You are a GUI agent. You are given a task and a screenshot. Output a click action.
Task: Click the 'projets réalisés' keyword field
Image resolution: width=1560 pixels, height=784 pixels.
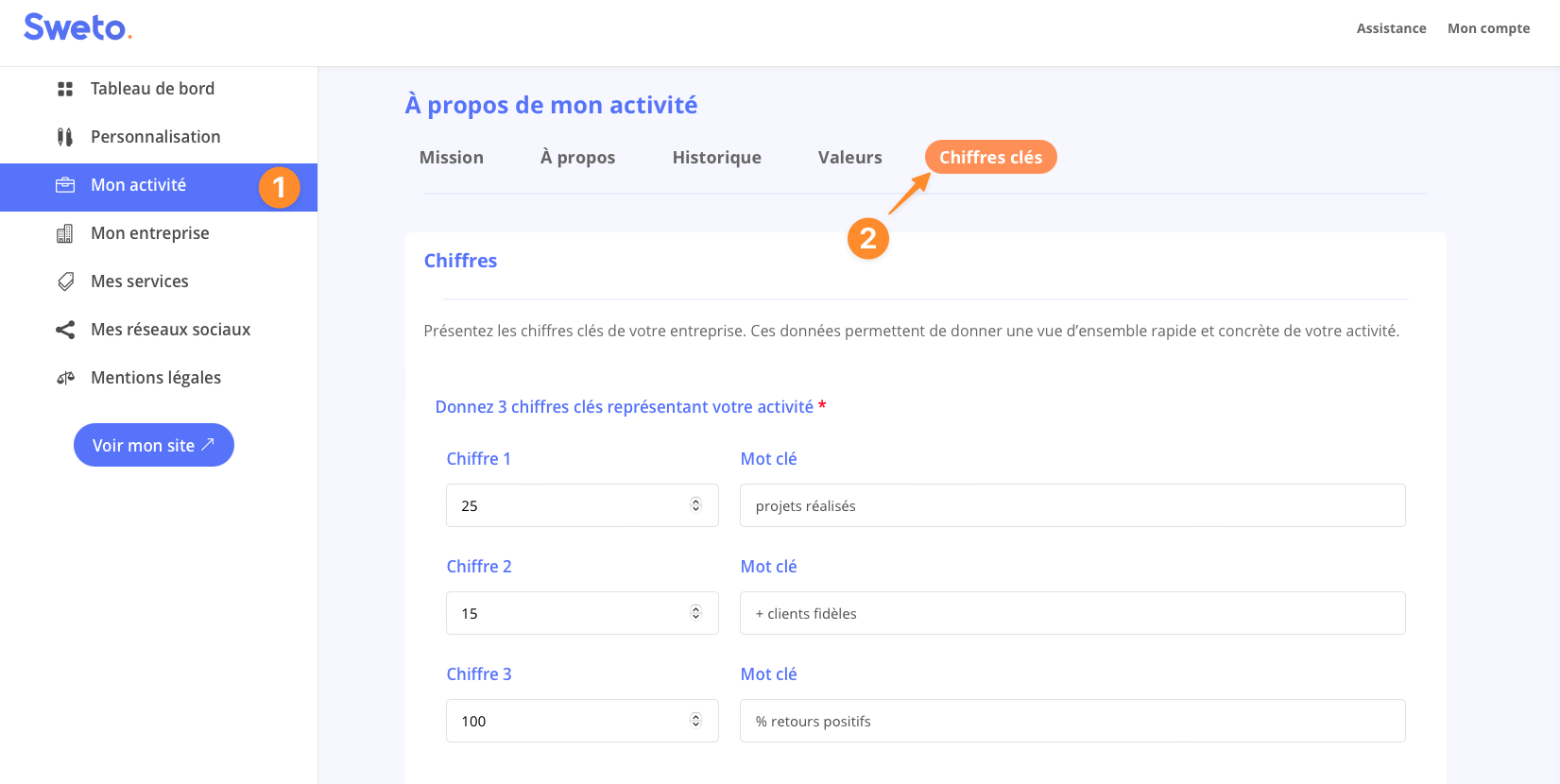(x=1071, y=505)
